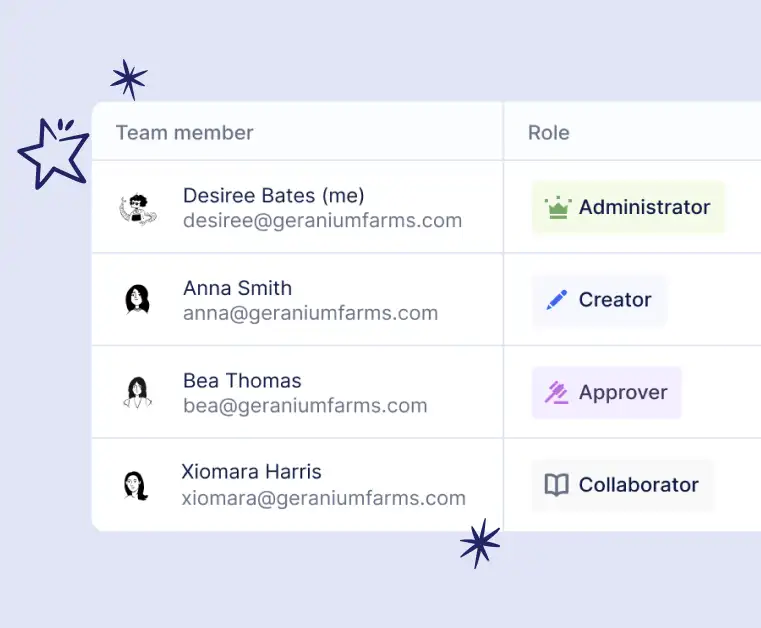Image resolution: width=761 pixels, height=628 pixels.
Task: Click the crown icon beside Administrator
Action: point(557,208)
